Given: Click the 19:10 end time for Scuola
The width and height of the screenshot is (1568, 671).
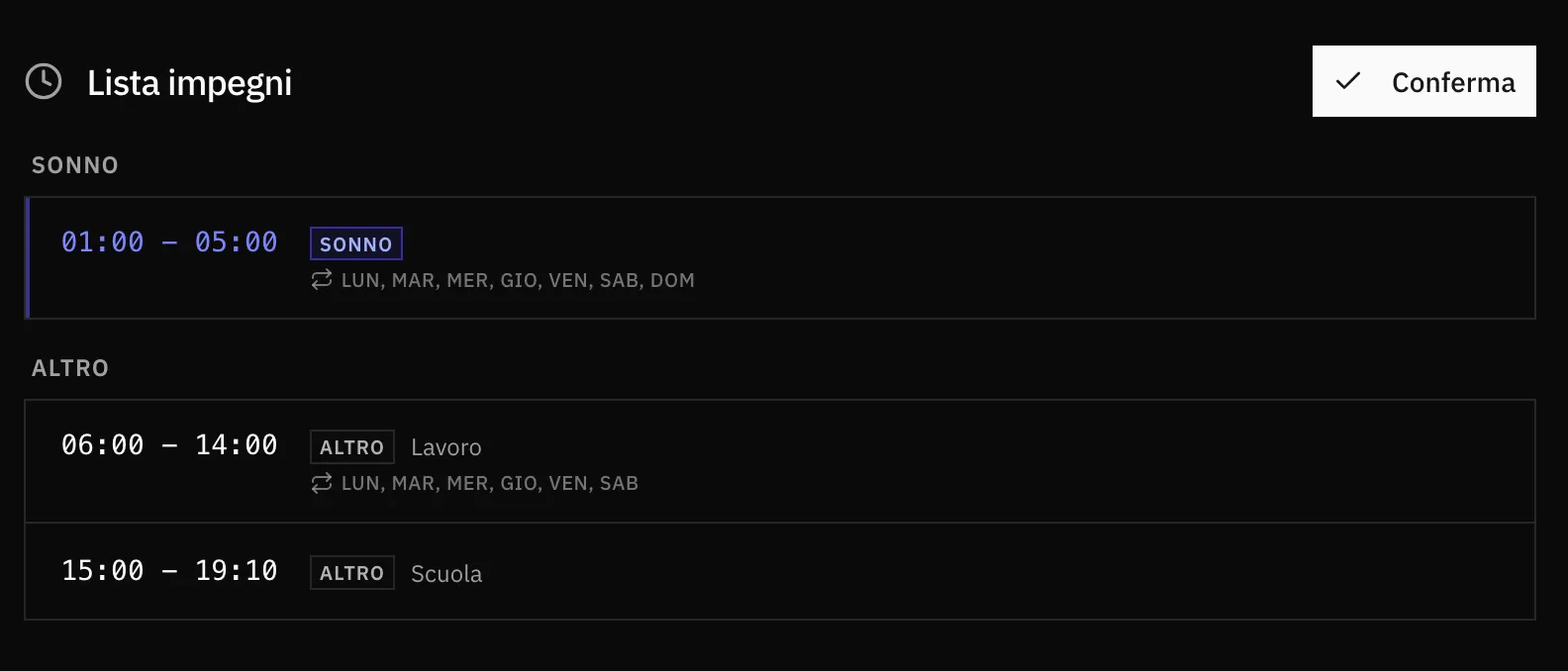Looking at the screenshot, I should pos(236,571).
